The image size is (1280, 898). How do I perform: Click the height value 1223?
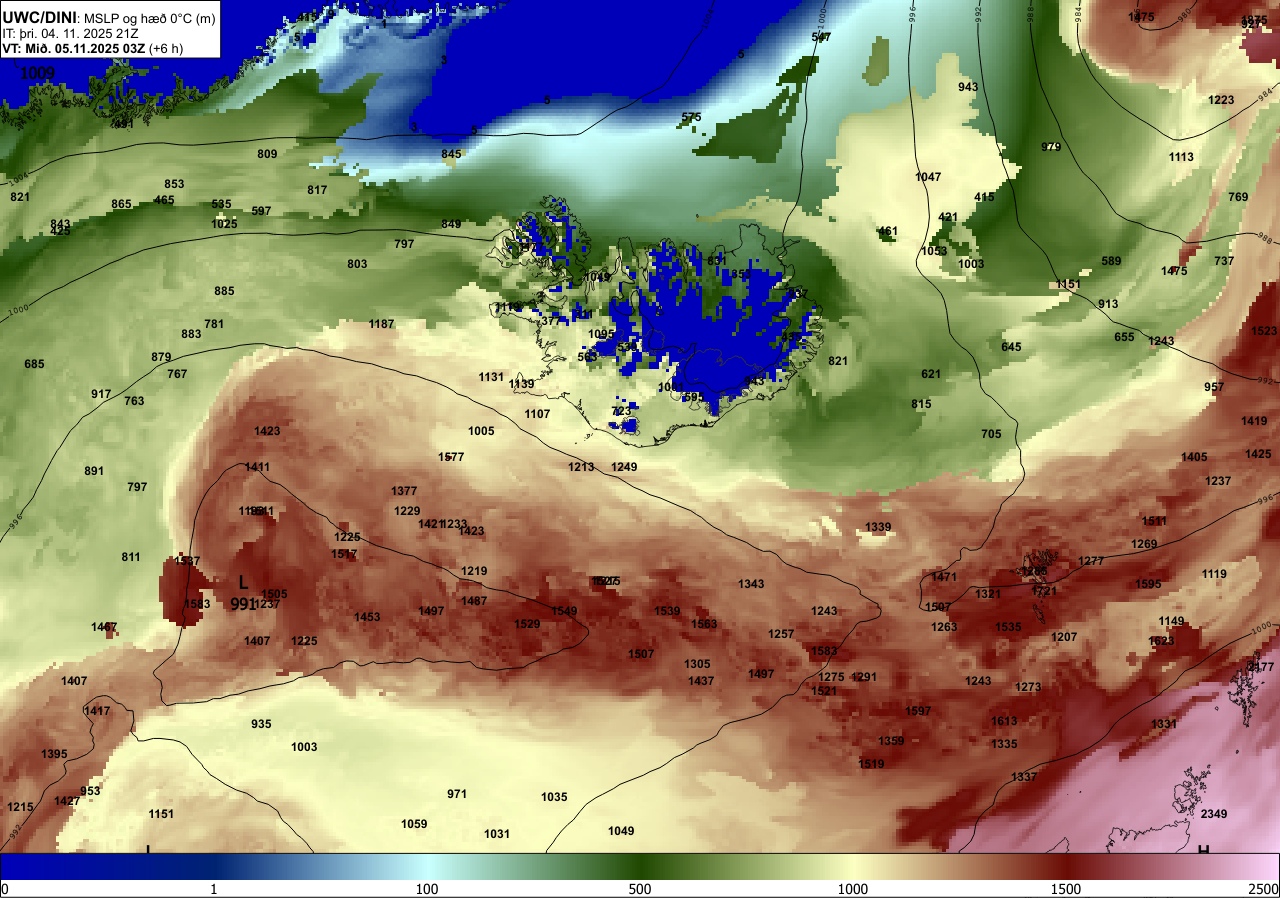(x=1221, y=100)
